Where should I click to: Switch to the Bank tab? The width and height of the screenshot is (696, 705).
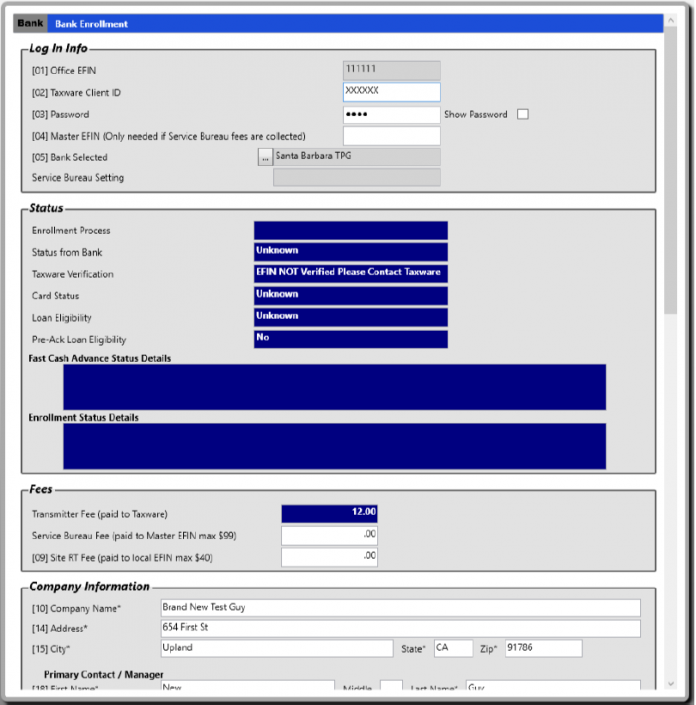pyautogui.click(x=30, y=23)
